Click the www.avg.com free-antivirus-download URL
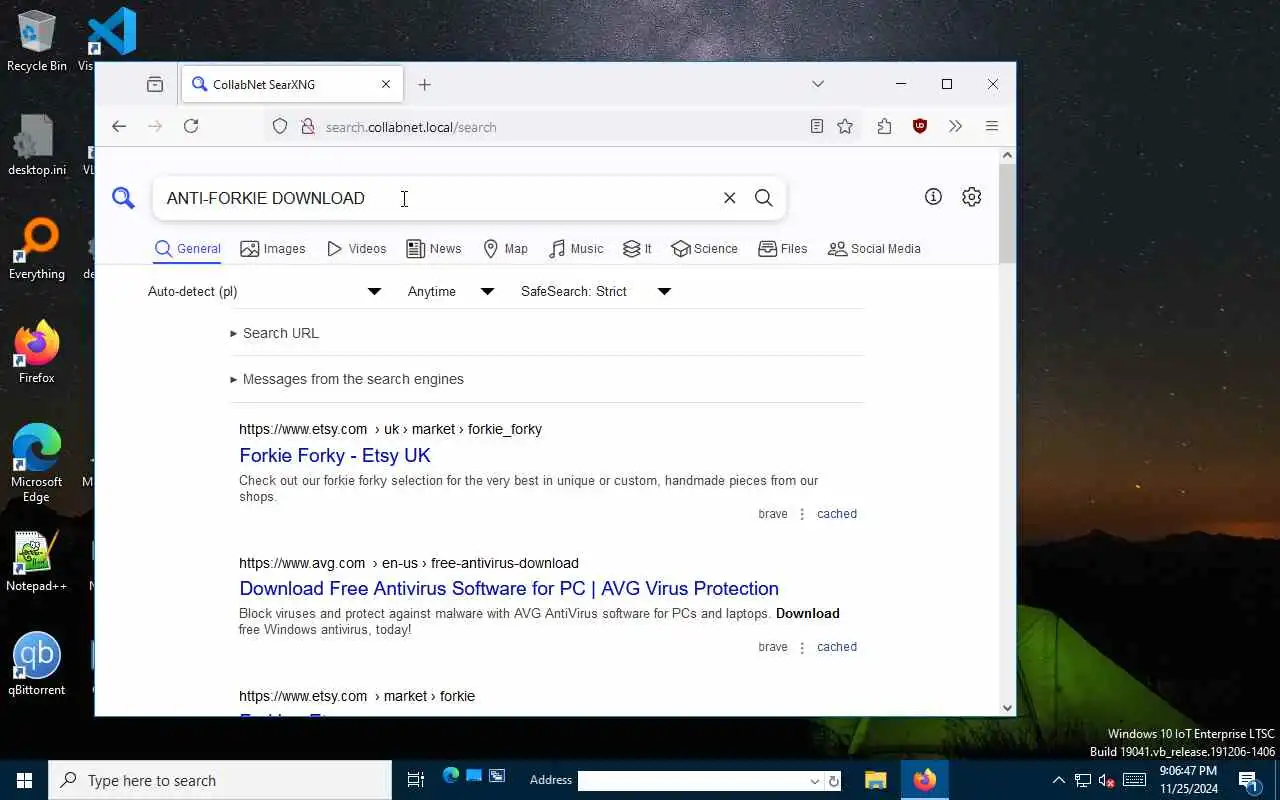 [x=409, y=563]
